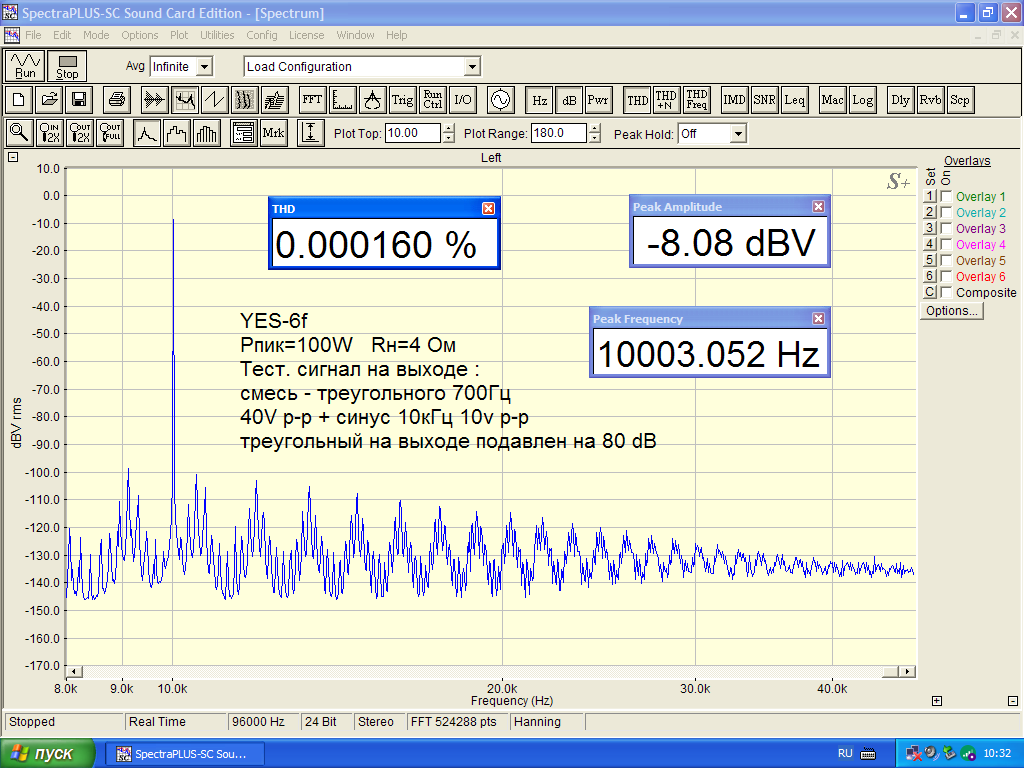The width and height of the screenshot is (1024, 768).
Task: Enable the Overlay 2 checkbox
Action: pos(946,212)
